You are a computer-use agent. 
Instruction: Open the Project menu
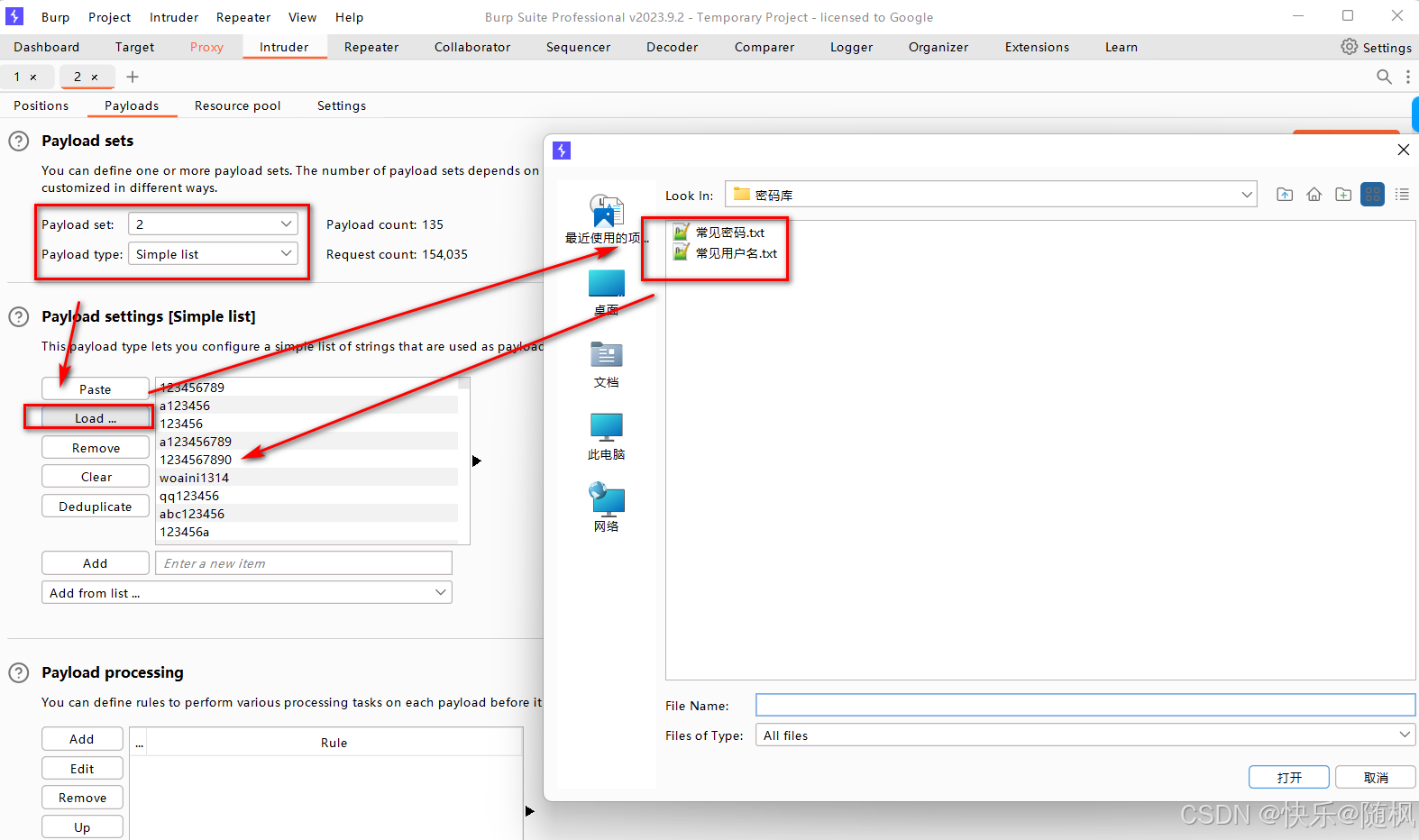(109, 17)
